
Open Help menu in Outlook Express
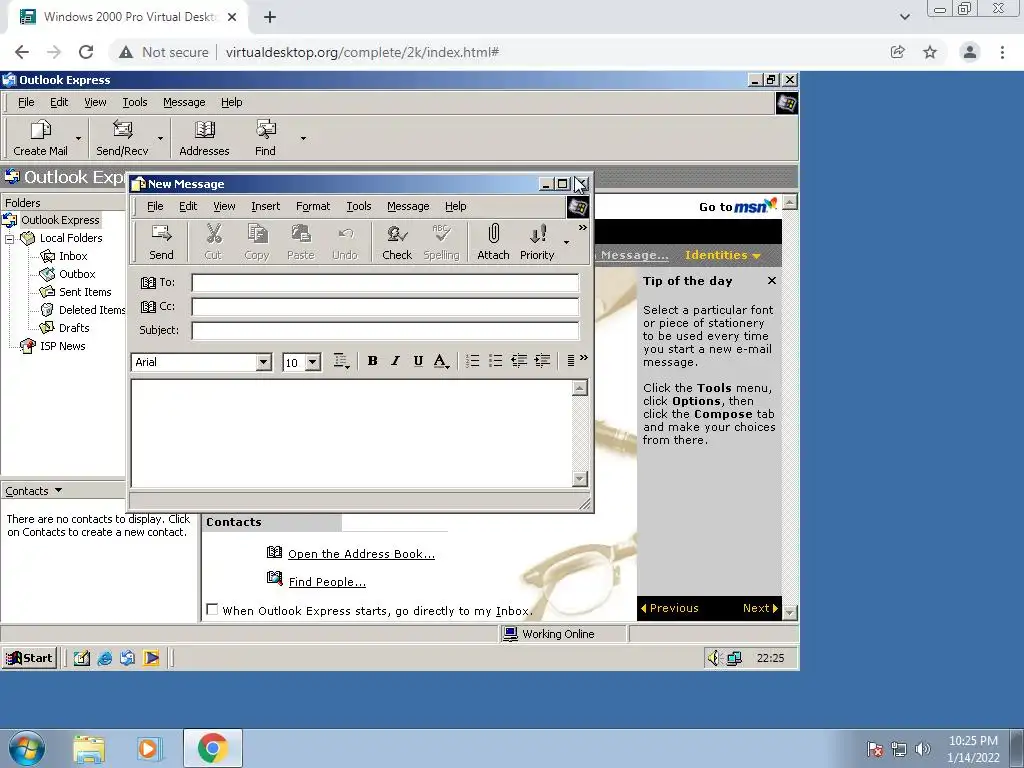231,103
